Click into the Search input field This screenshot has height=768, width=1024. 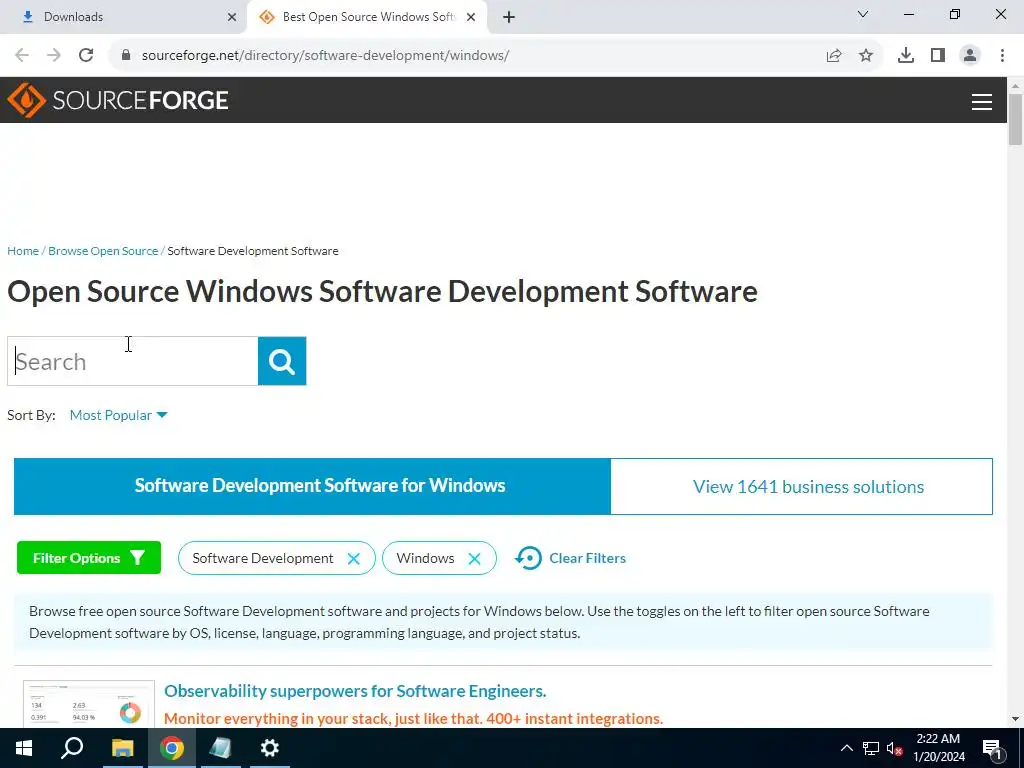[133, 361]
